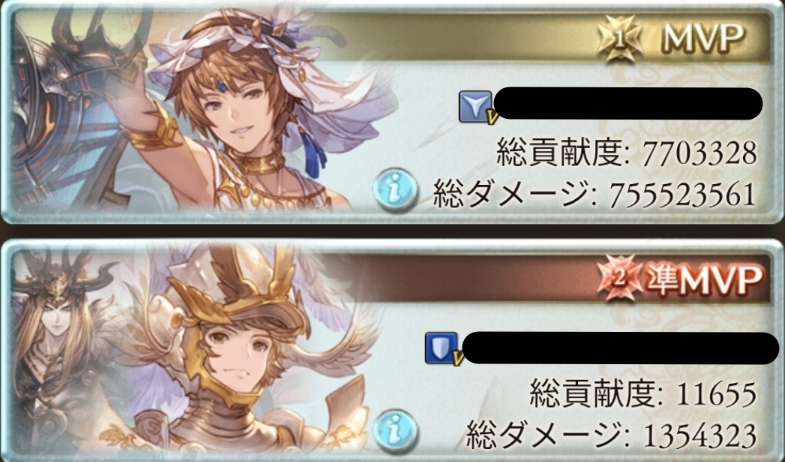
Task: Click the MVP player's redacted name bar
Action: 628,103
